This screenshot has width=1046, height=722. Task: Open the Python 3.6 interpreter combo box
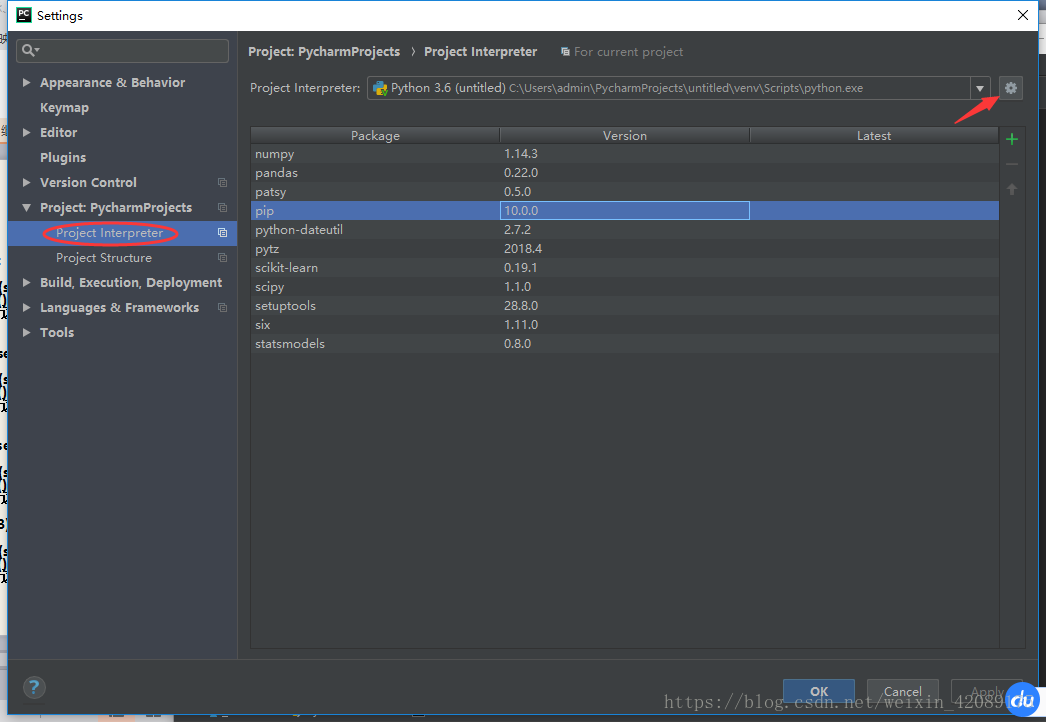pos(678,88)
